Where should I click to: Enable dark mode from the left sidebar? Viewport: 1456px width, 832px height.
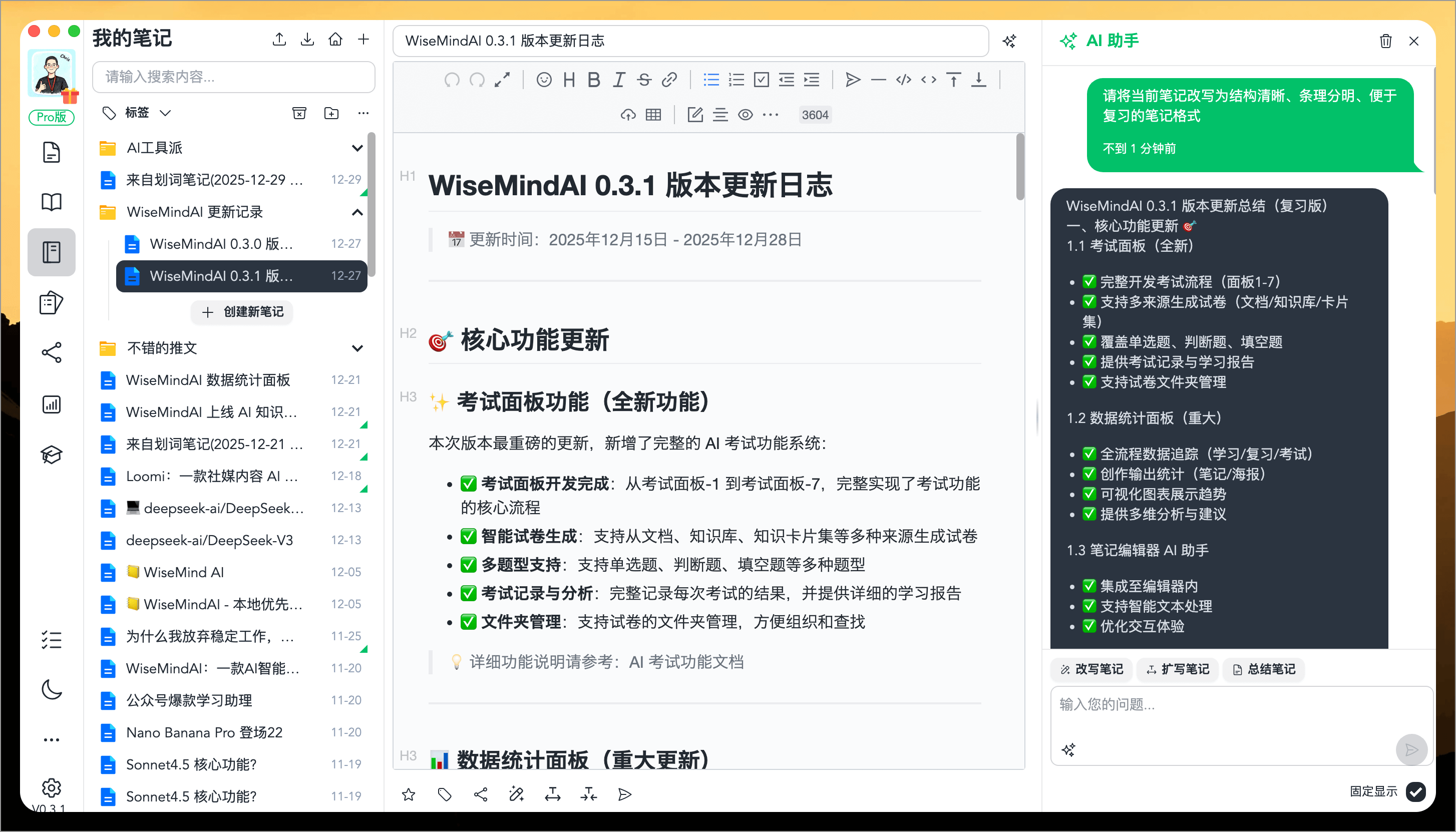click(x=52, y=689)
